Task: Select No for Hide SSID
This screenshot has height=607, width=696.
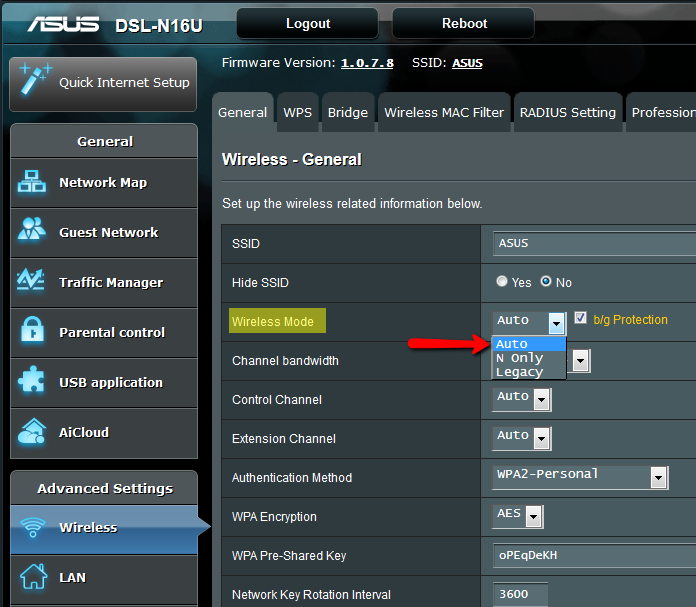Action: [x=546, y=282]
